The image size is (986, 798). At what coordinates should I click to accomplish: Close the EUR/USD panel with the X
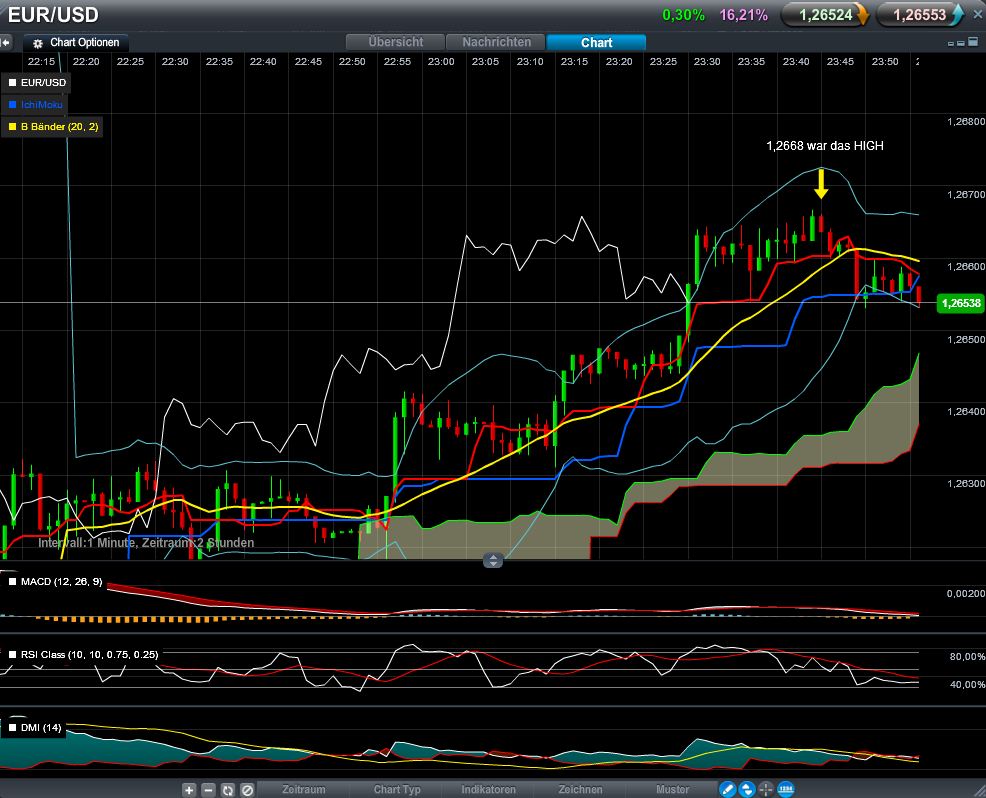click(x=978, y=14)
